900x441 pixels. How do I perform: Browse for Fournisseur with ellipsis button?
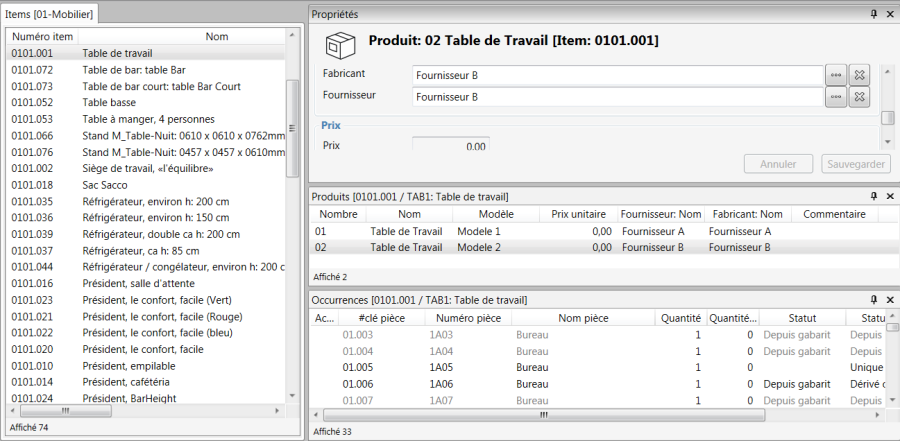(835, 96)
